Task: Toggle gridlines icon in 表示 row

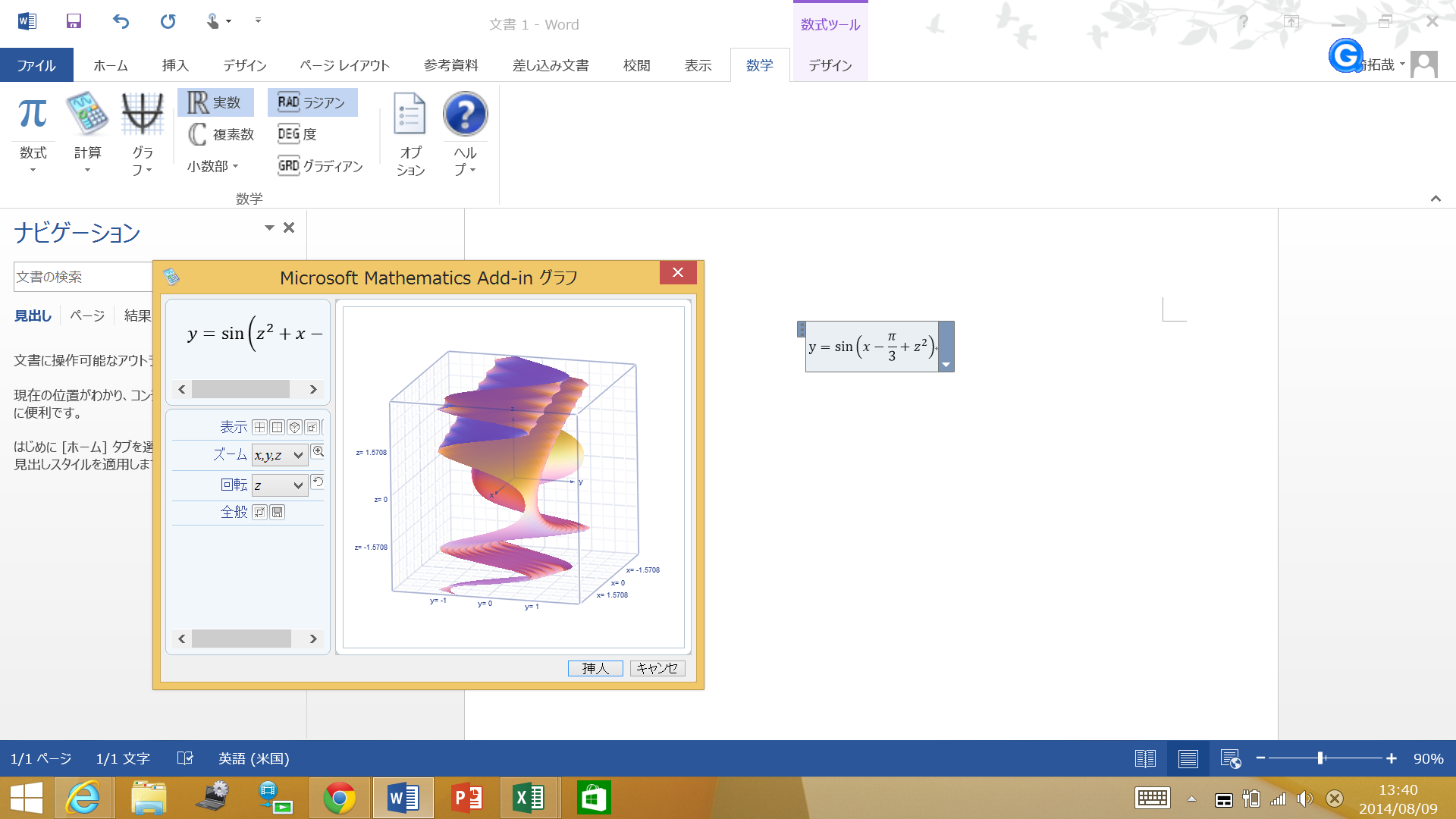Action: pos(277,427)
